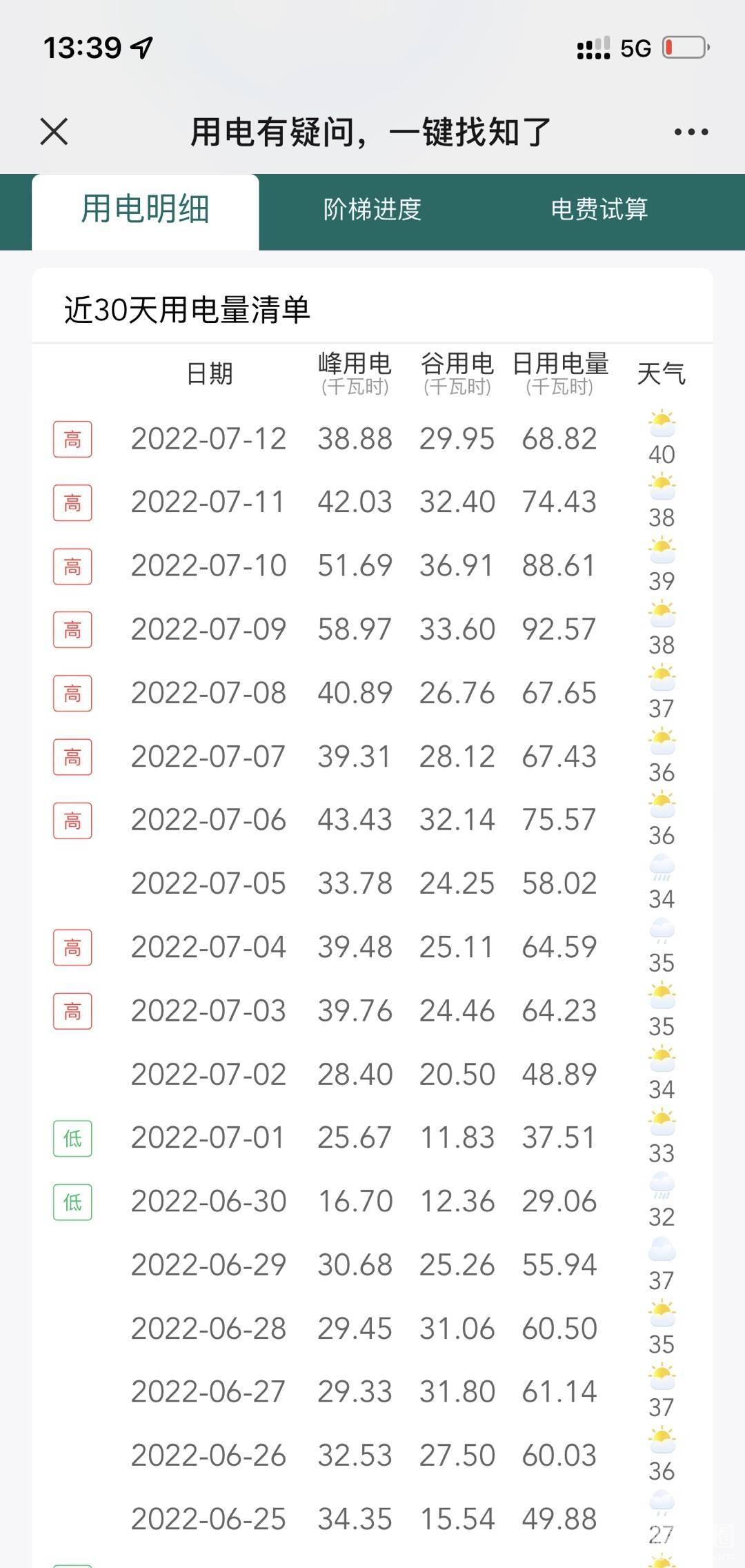The image size is (745, 1568).
Task: Tap the cloudy weather icon for 2022-06-29
Action: (x=662, y=1249)
